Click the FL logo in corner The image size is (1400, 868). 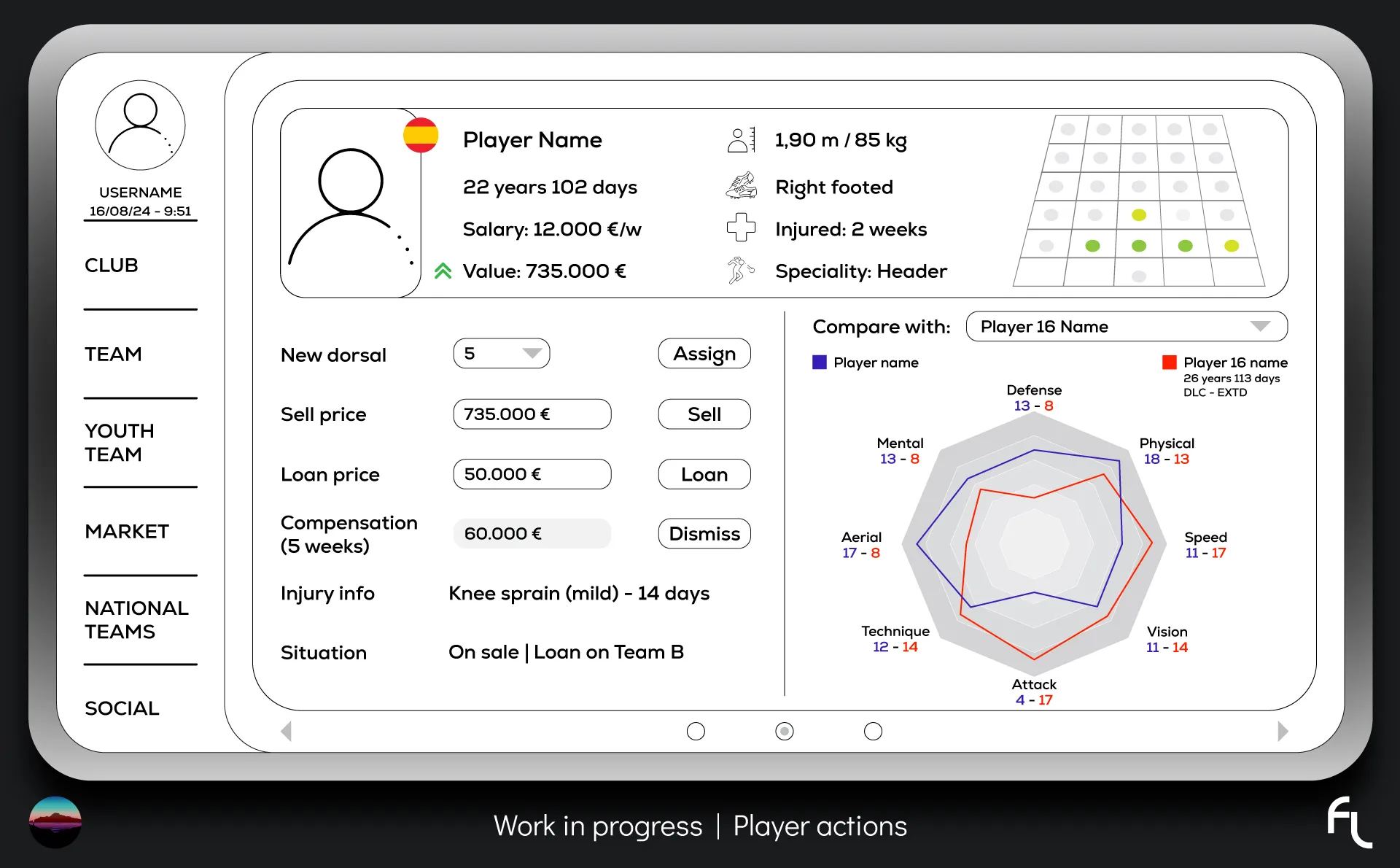pos(1350,822)
